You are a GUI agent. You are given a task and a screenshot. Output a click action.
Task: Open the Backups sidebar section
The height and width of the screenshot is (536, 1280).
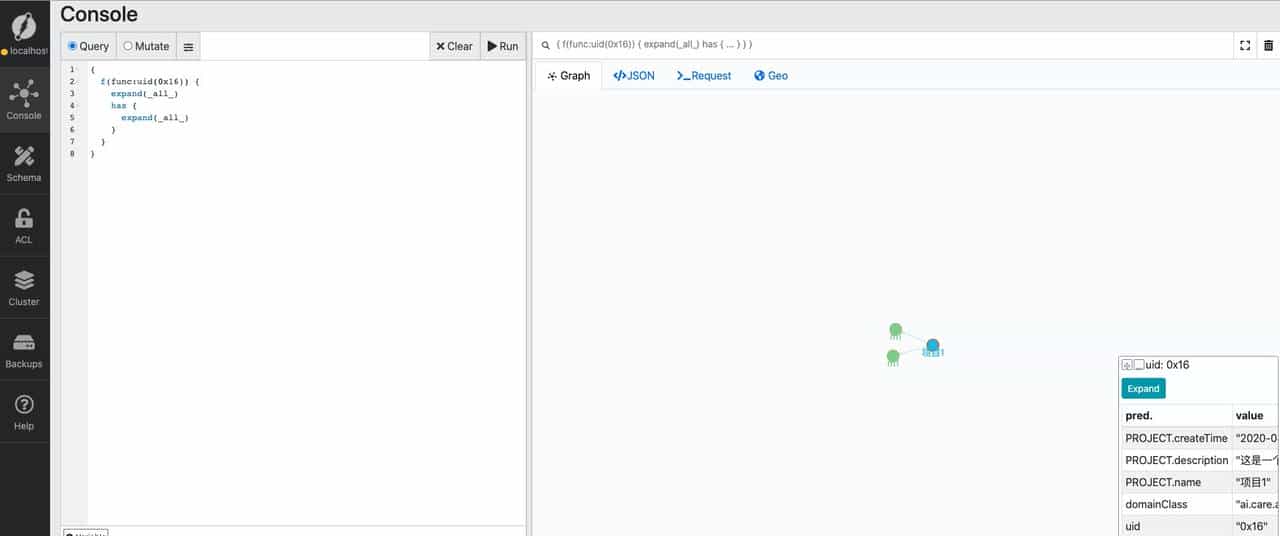pos(24,349)
